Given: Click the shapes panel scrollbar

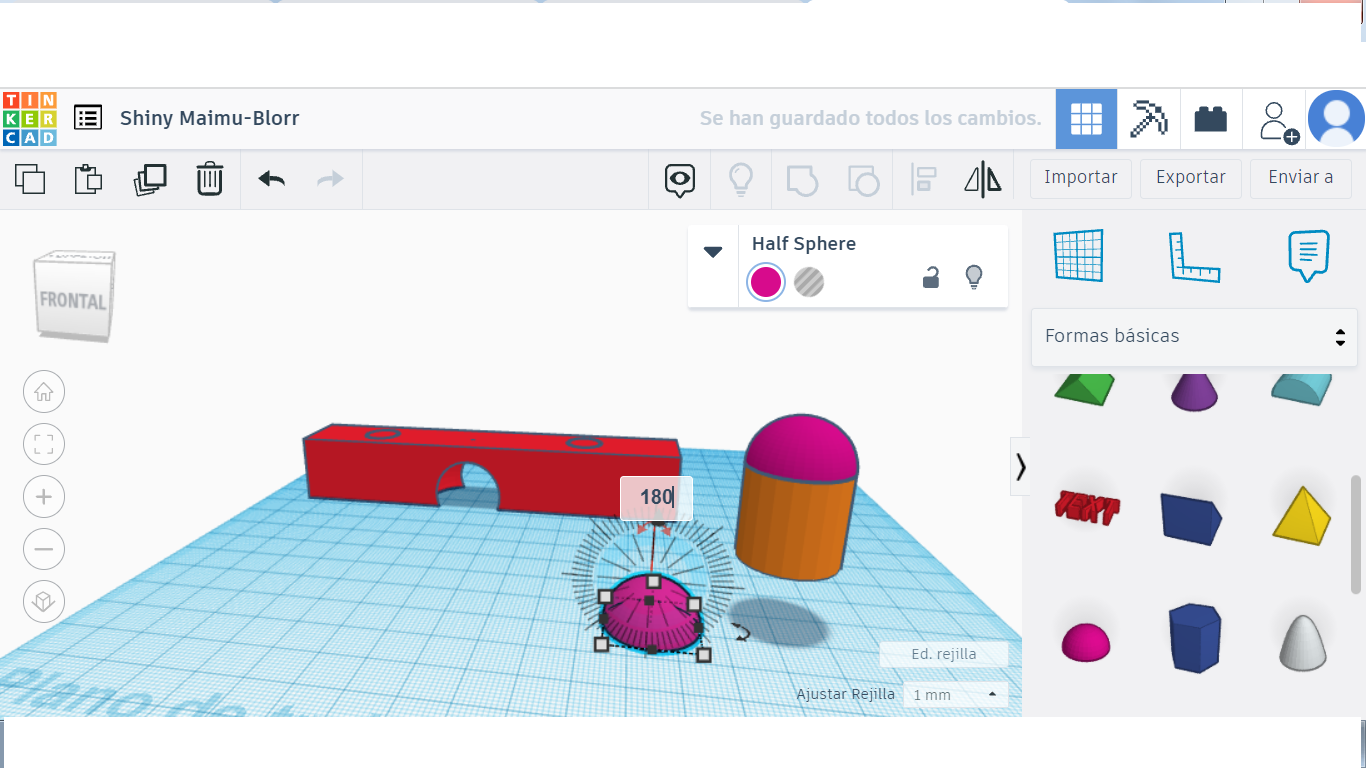Looking at the screenshot, I should [x=1356, y=535].
